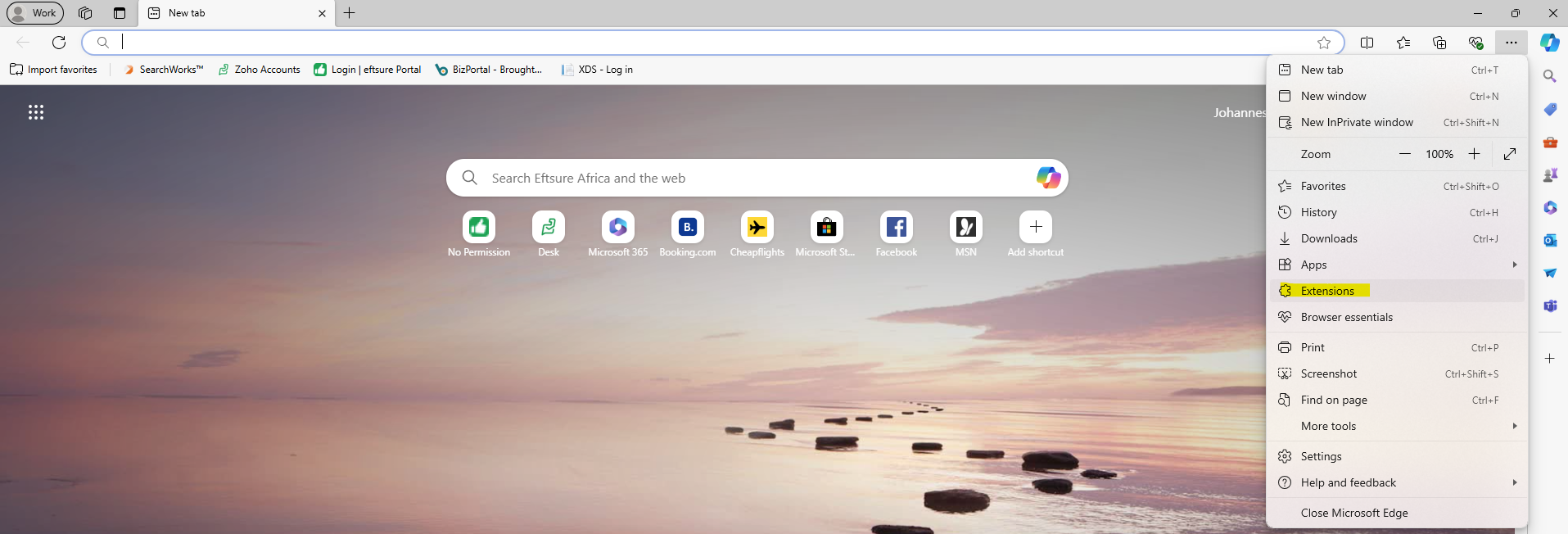Screen dimensions: 1568x534
Task: Toggle vertical tabs via tab actions button
Action: 120,13
